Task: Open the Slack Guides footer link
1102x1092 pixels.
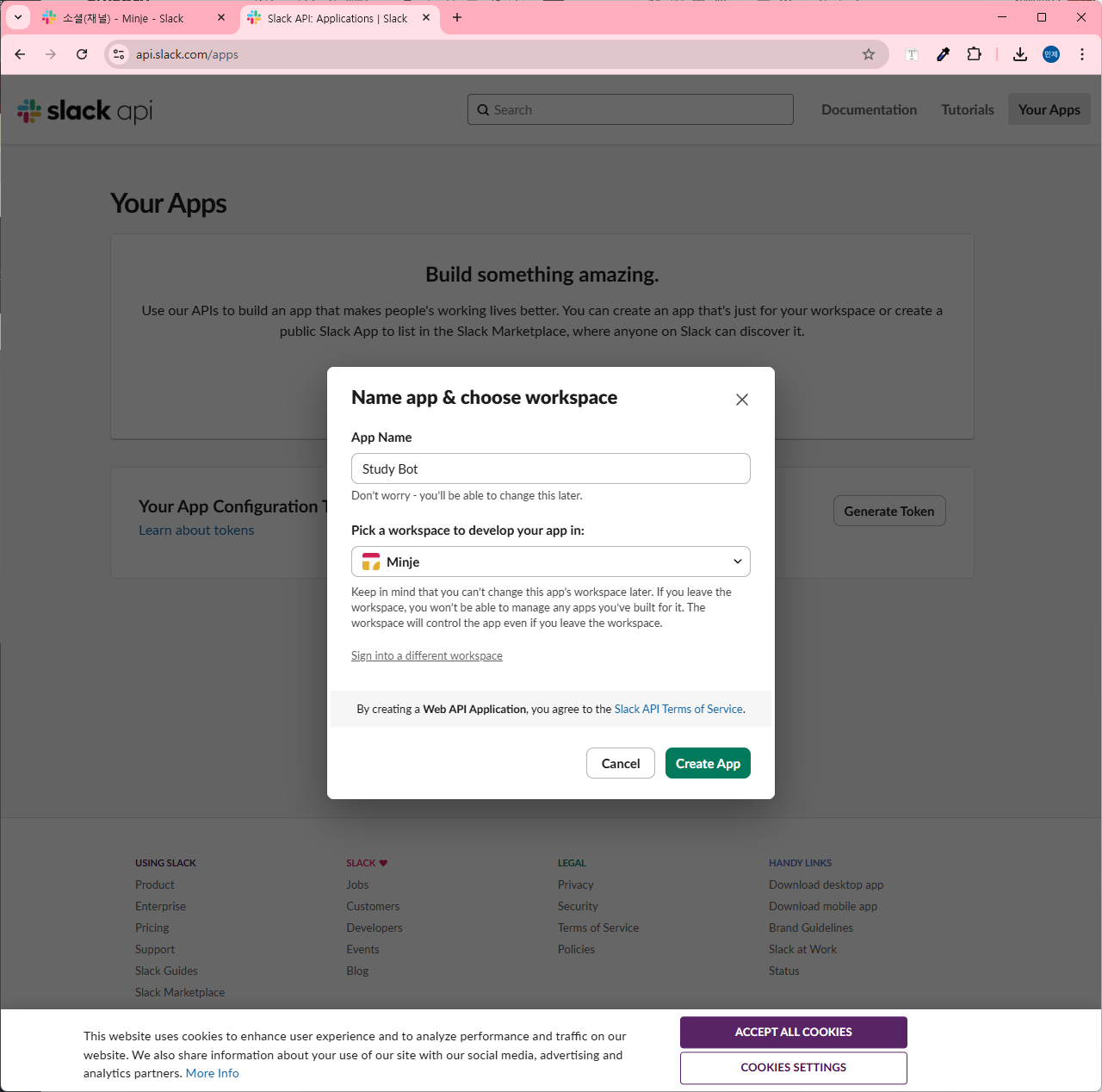Action: [x=166, y=971]
